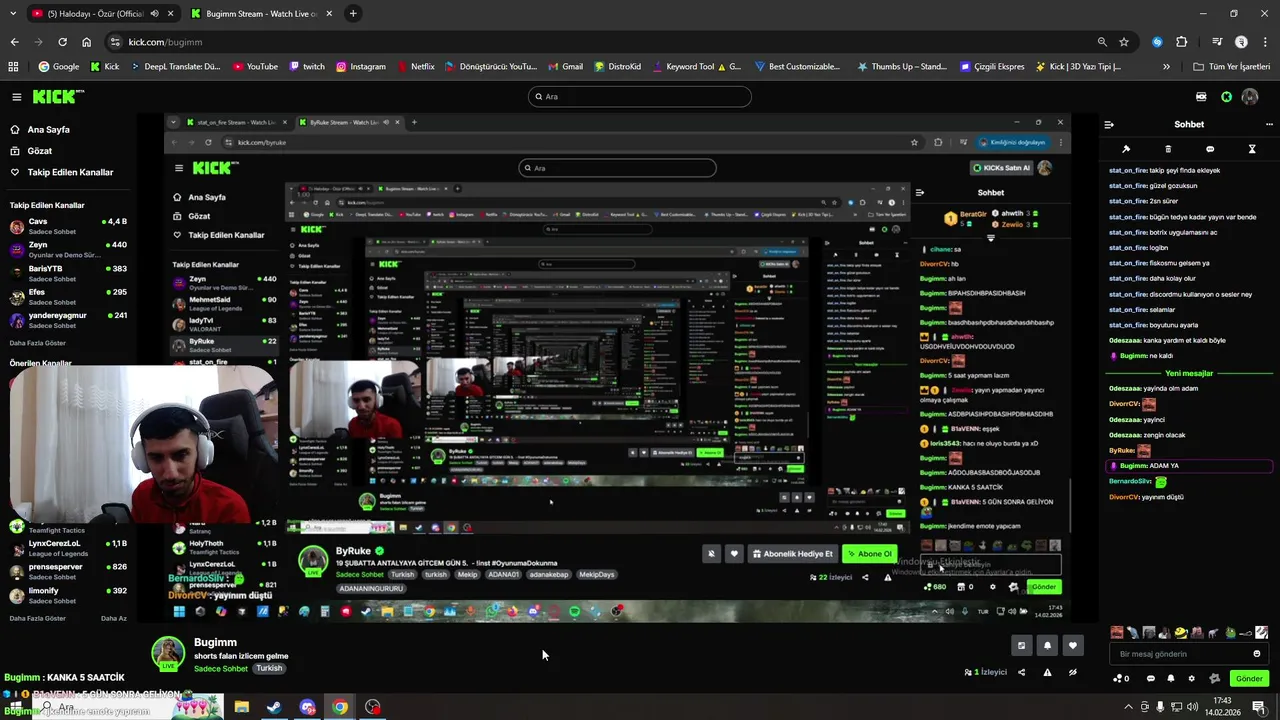Open the Kick sidebar hamburger menu
The width and height of the screenshot is (1280, 720).
[x=17, y=97]
